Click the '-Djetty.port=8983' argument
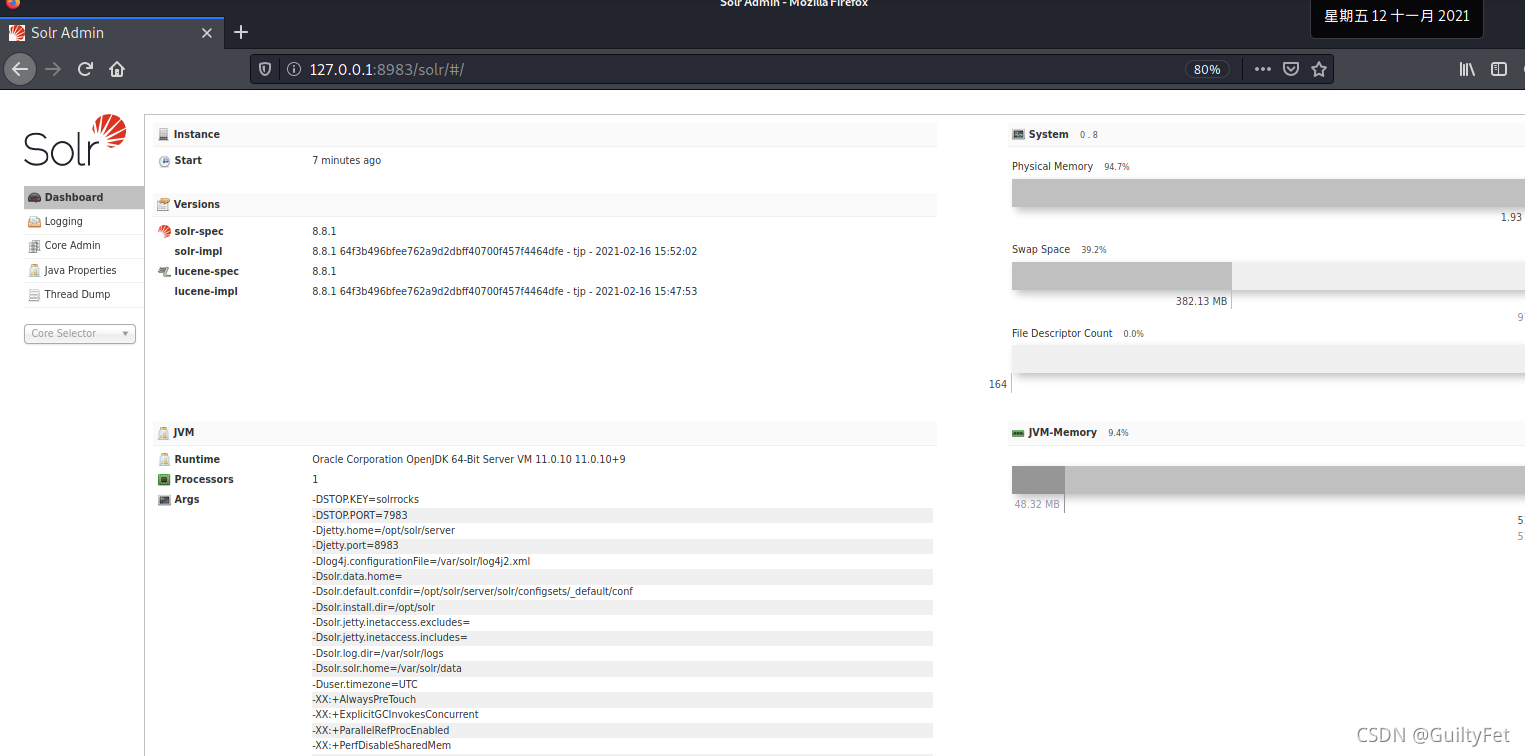The height and width of the screenshot is (756, 1525). (355, 545)
